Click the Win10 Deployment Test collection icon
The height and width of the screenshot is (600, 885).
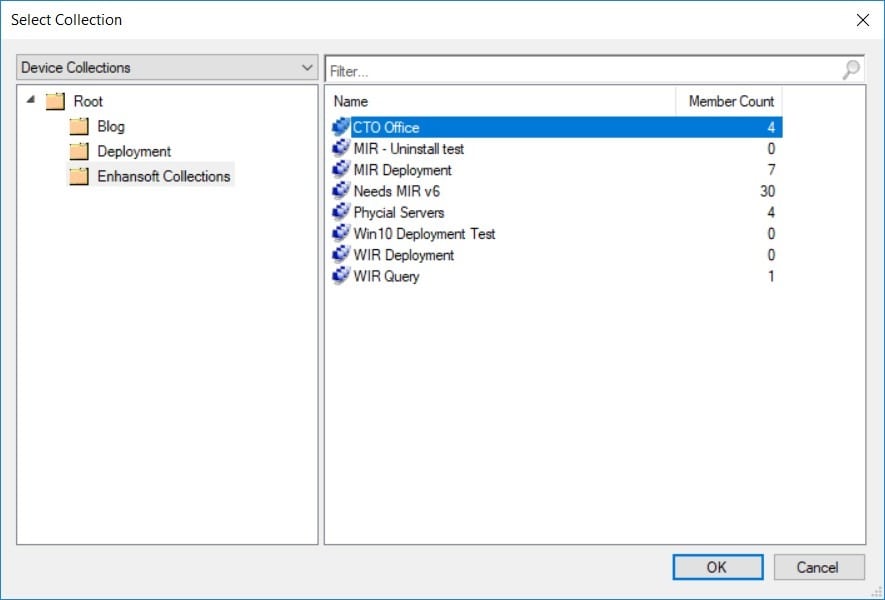coord(341,233)
